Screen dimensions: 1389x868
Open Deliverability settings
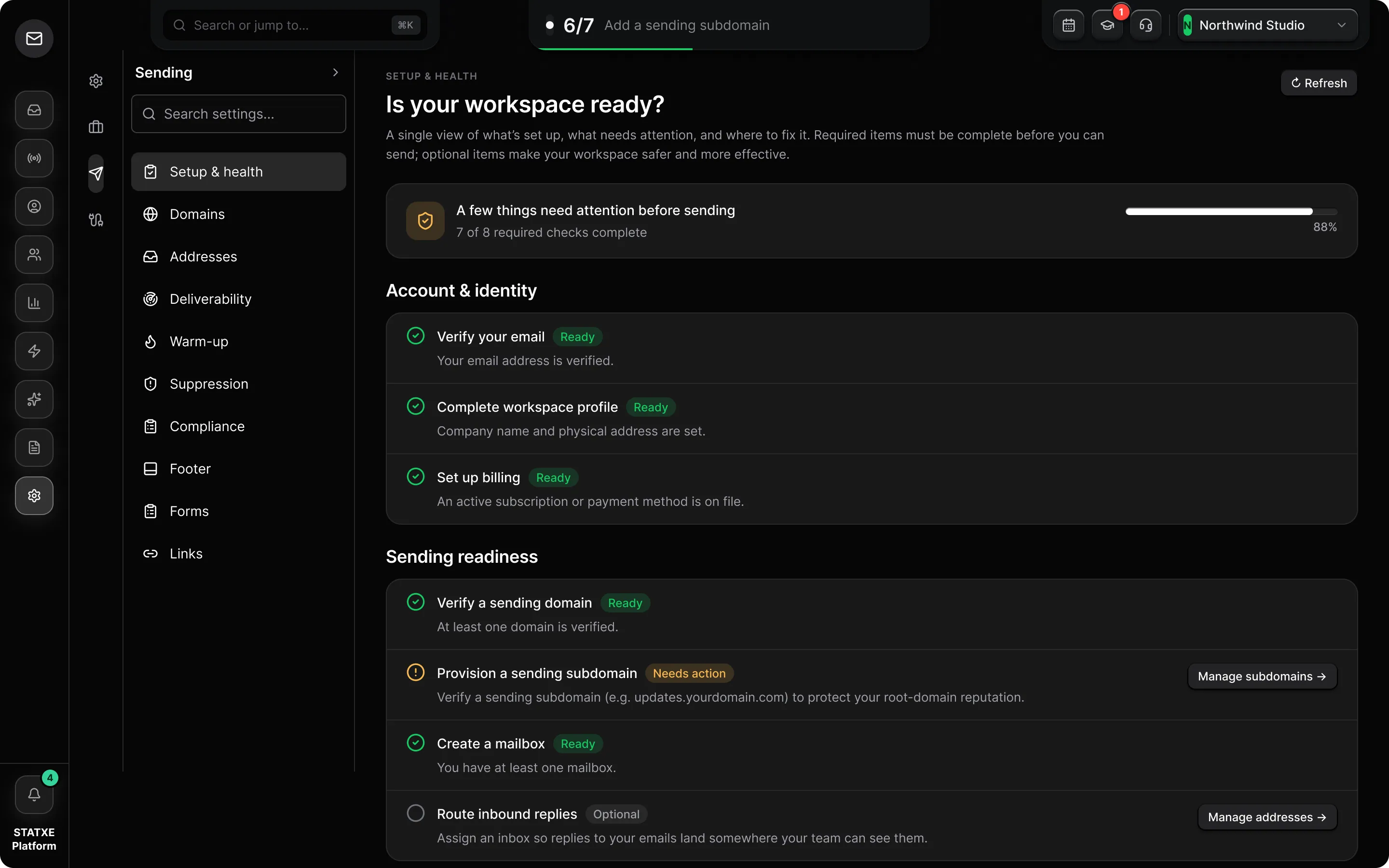click(238, 299)
